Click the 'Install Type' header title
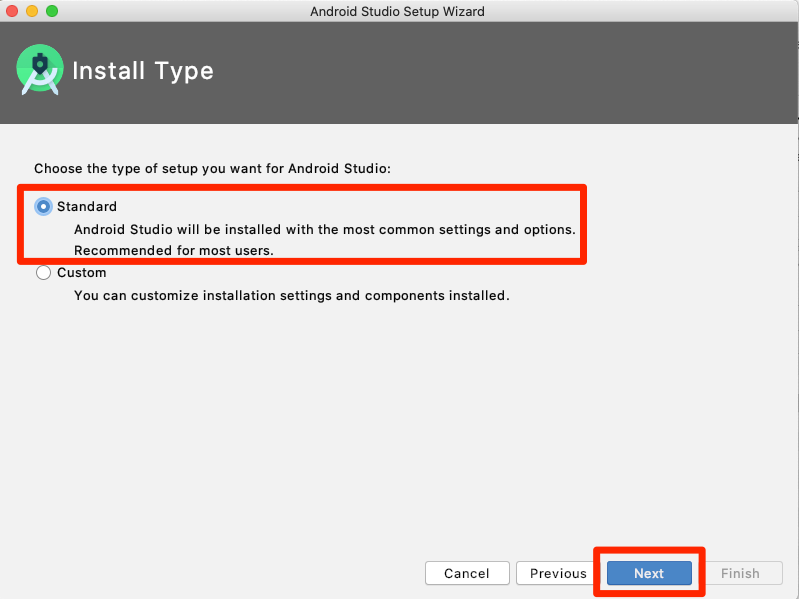Screen dimensions: 799x599 (143, 71)
